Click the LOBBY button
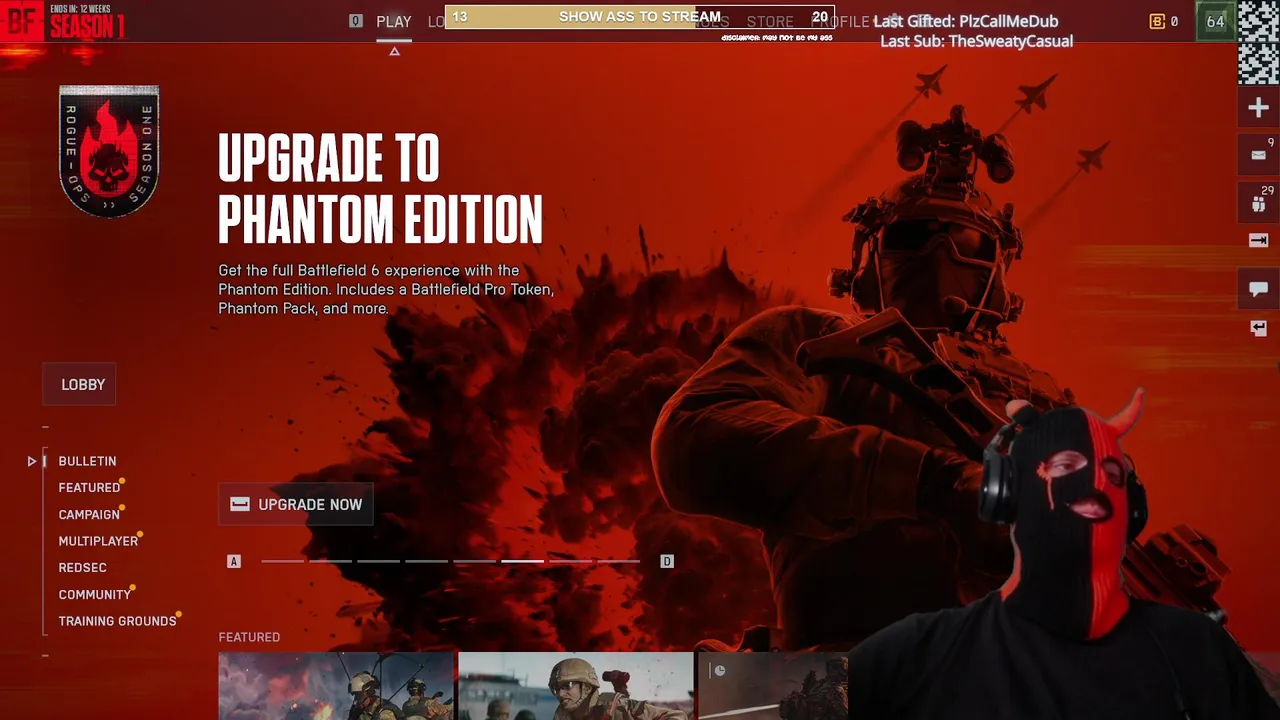Viewport: 1280px width, 720px height. tap(80, 384)
